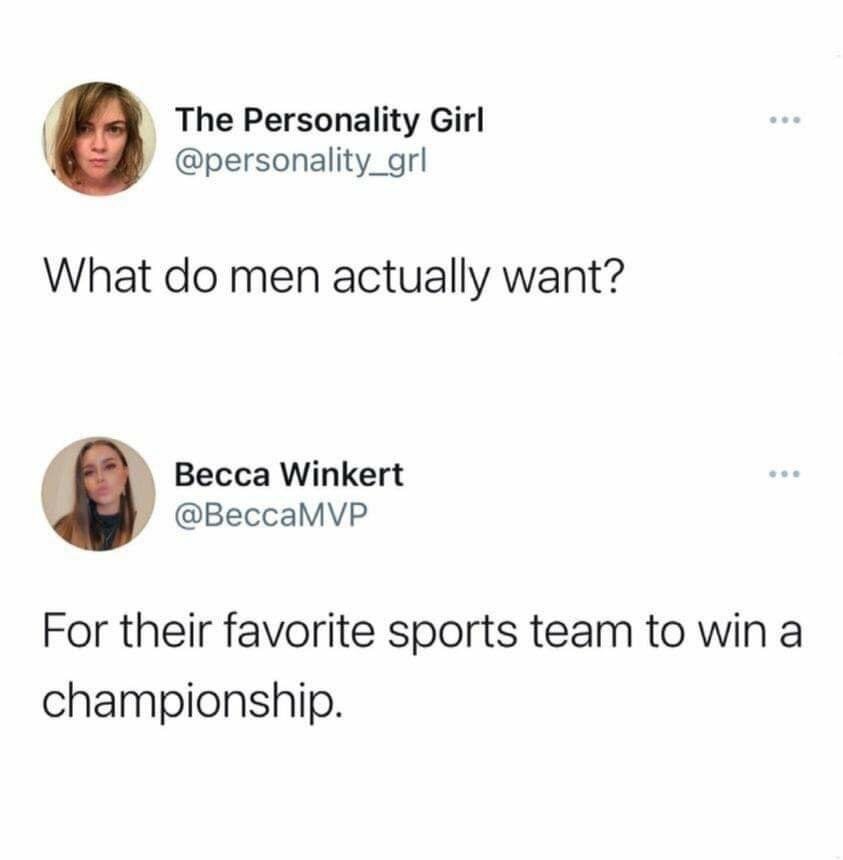Screen dimensions: 843x860
Task: Open the more options dots on Becca Winkert's tweet
Action: coord(785,473)
